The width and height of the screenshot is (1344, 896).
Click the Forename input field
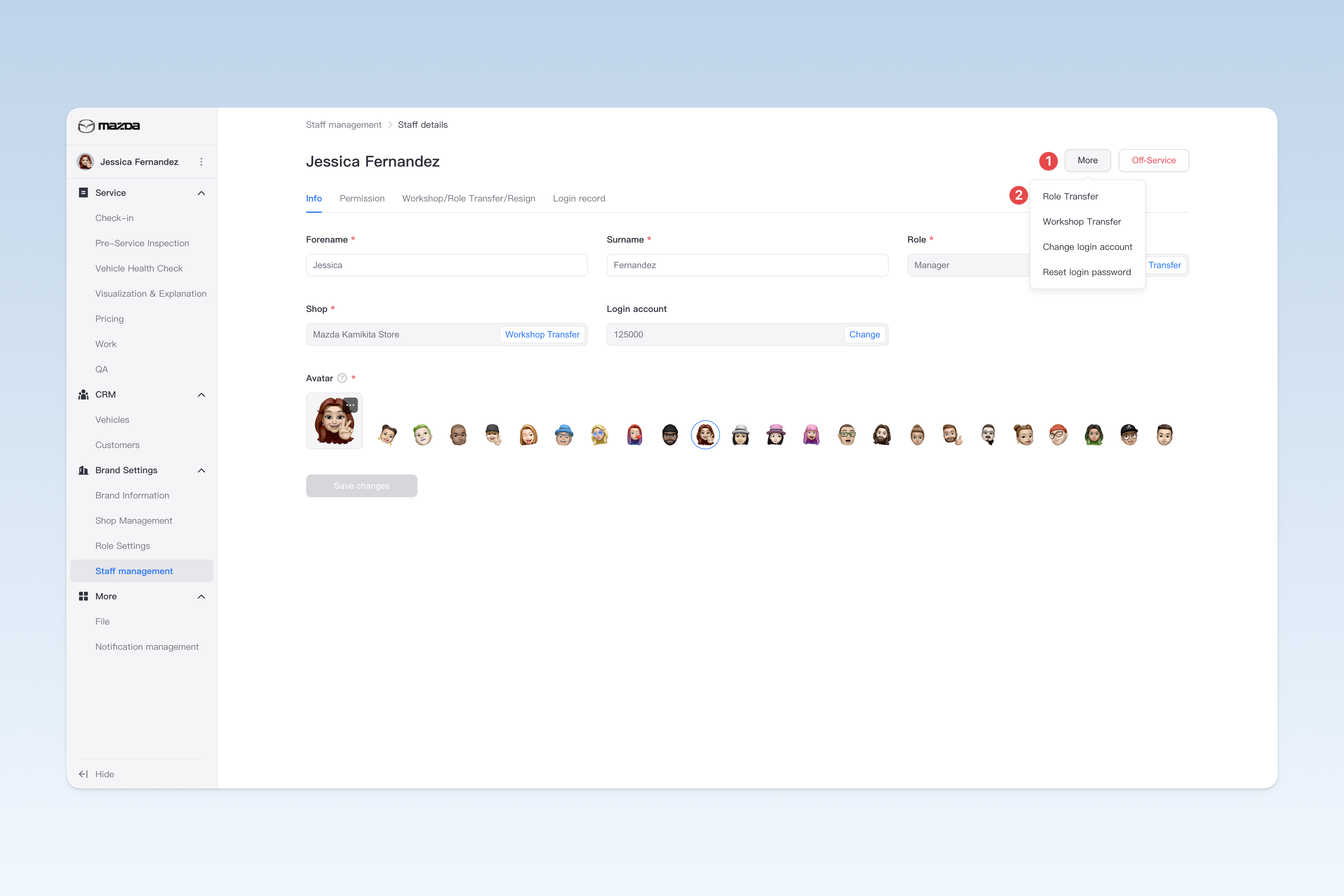[x=447, y=265]
